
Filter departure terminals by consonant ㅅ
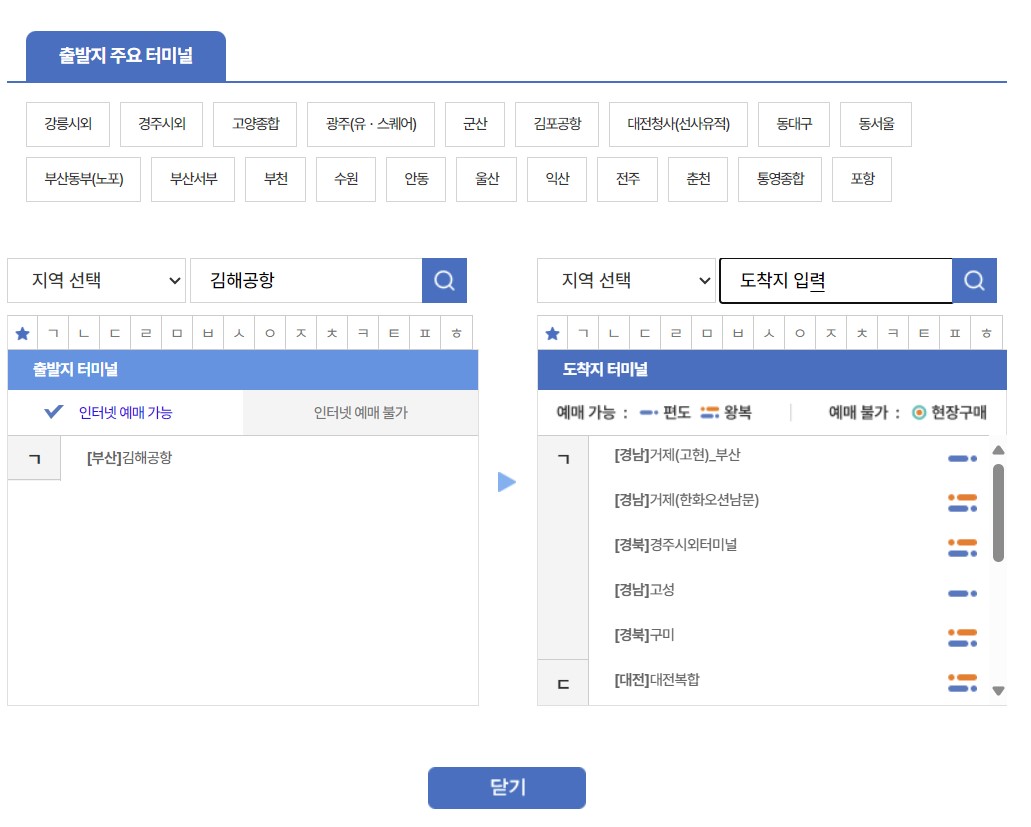pyautogui.click(x=239, y=333)
